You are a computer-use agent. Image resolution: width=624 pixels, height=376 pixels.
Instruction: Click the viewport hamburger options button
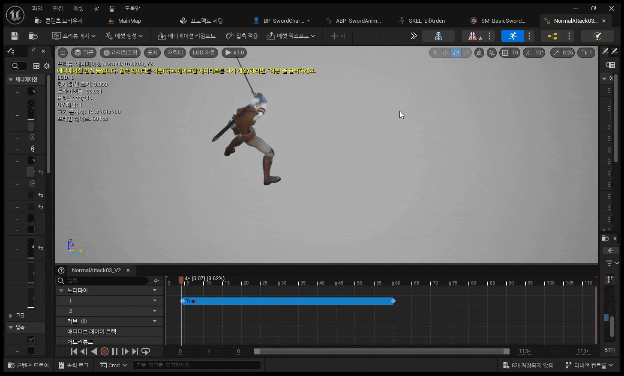coord(62,53)
